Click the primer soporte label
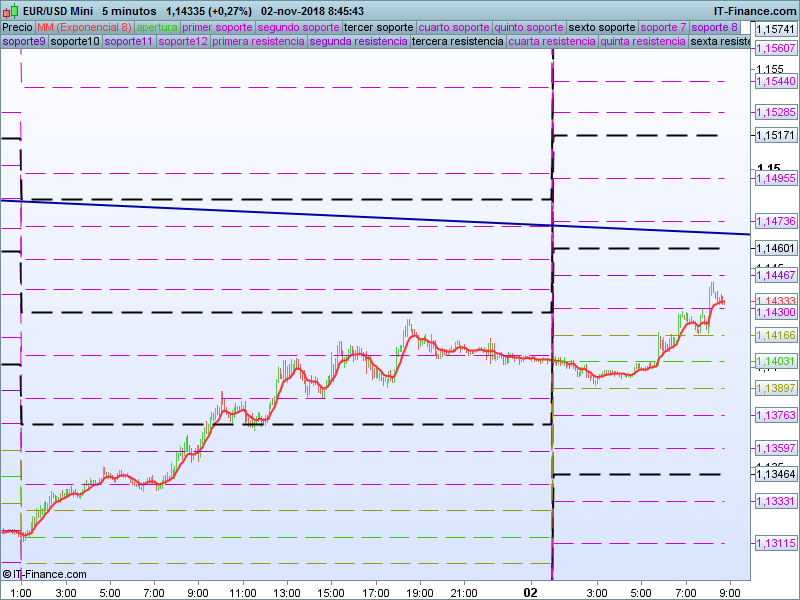The height and width of the screenshot is (600, 800). 217,28
